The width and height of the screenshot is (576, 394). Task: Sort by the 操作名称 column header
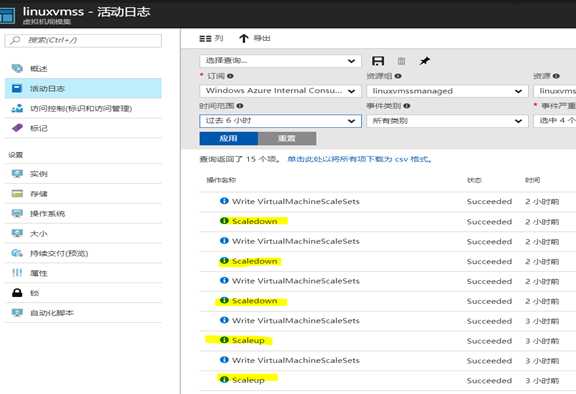pos(221,180)
